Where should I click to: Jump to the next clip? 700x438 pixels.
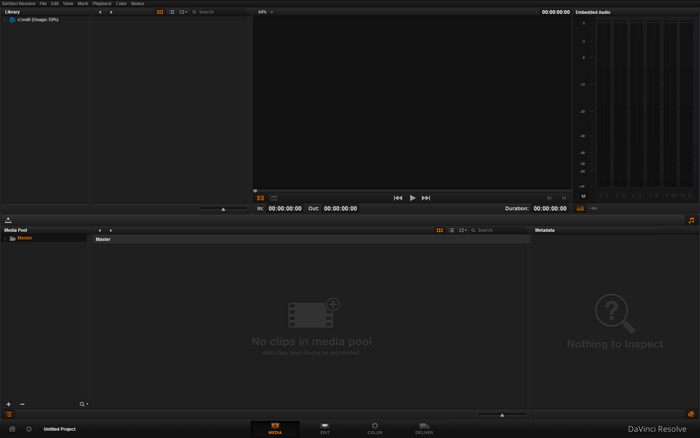[x=426, y=198]
